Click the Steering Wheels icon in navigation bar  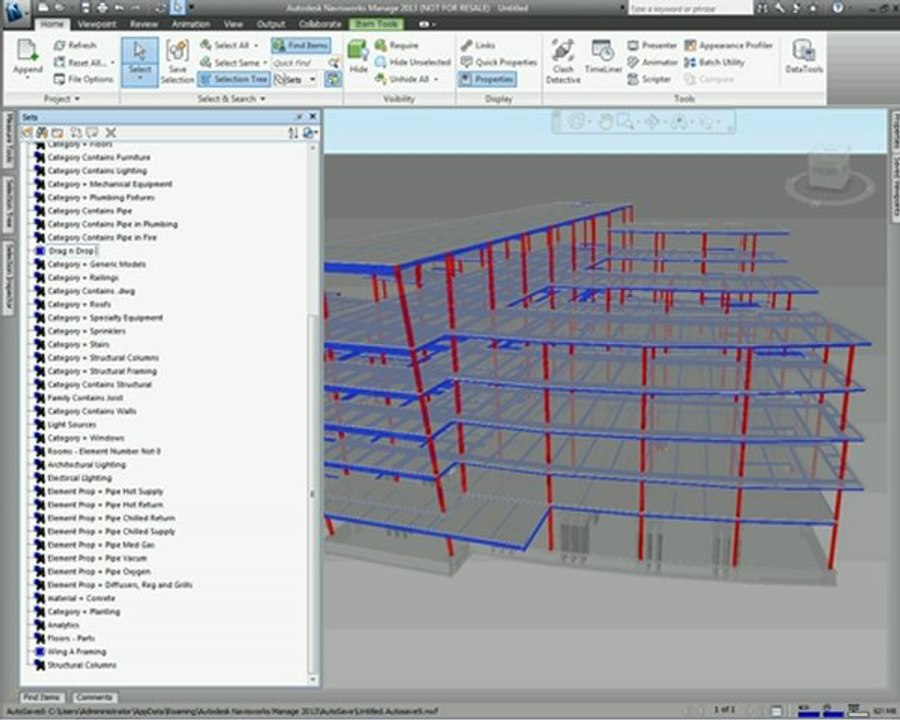click(x=576, y=122)
